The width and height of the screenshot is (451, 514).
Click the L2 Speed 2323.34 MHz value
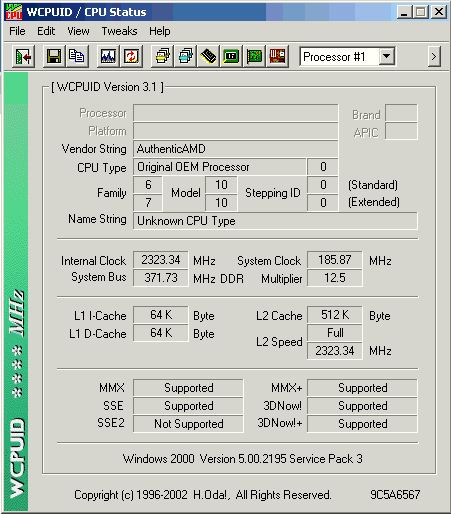point(335,351)
